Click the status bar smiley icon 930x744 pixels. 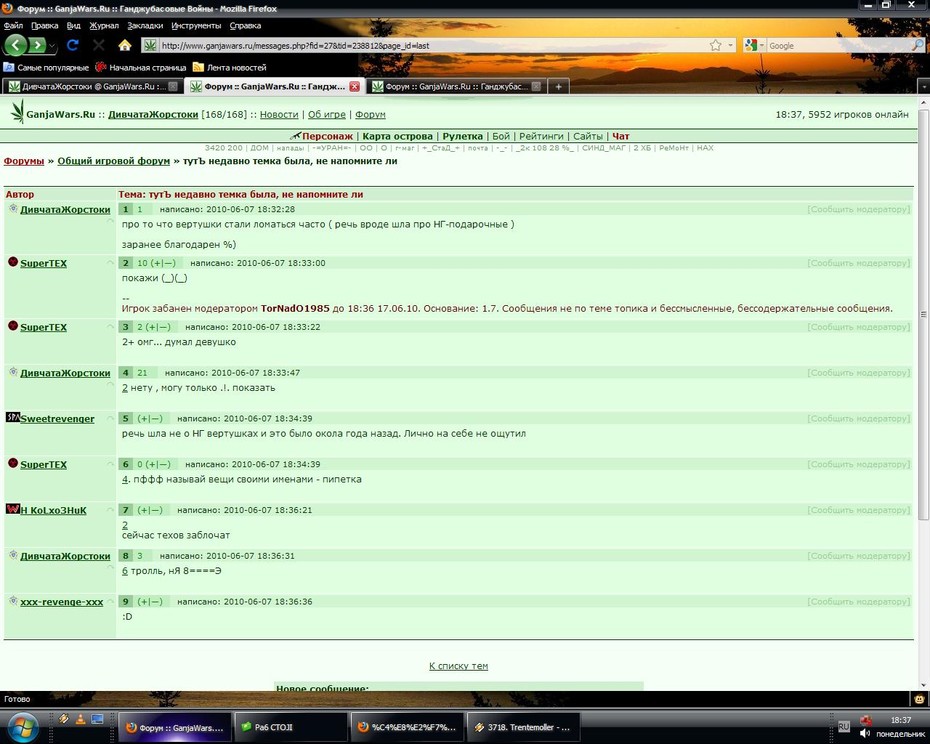point(921,699)
